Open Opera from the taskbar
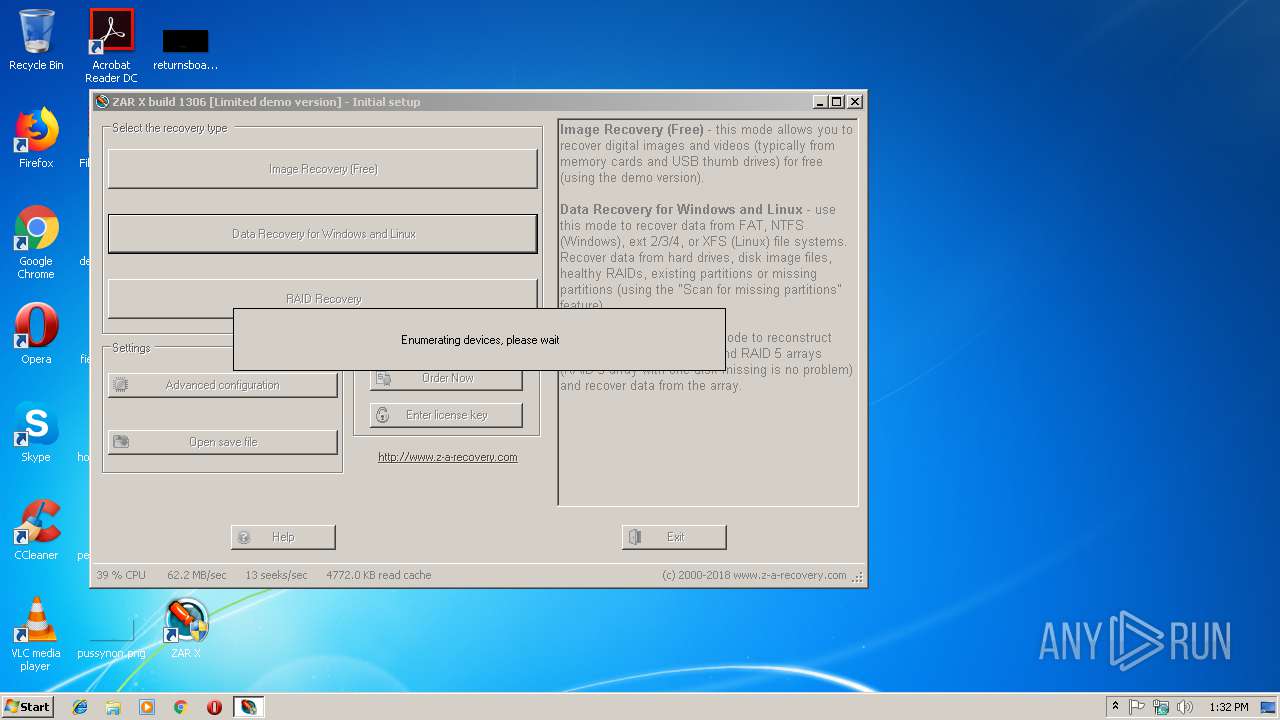1280x720 pixels. click(x=214, y=707)
